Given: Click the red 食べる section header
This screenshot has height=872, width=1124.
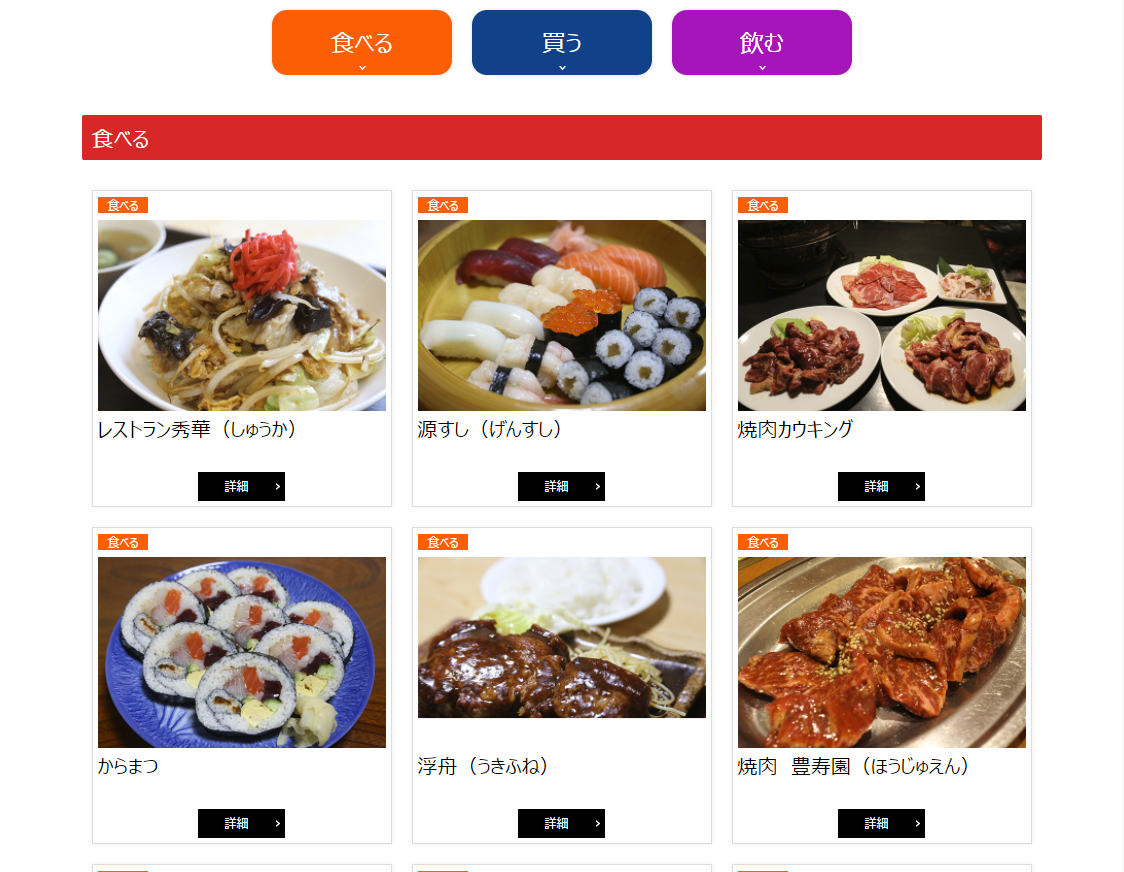Looking at the screenshot, I should click(x=562, y=138).
